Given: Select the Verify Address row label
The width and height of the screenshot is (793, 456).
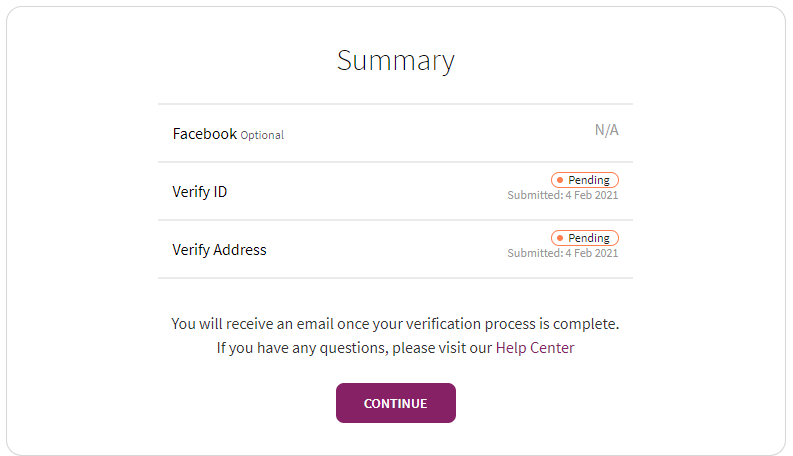Looking at the screenshot, I should 219,249.
